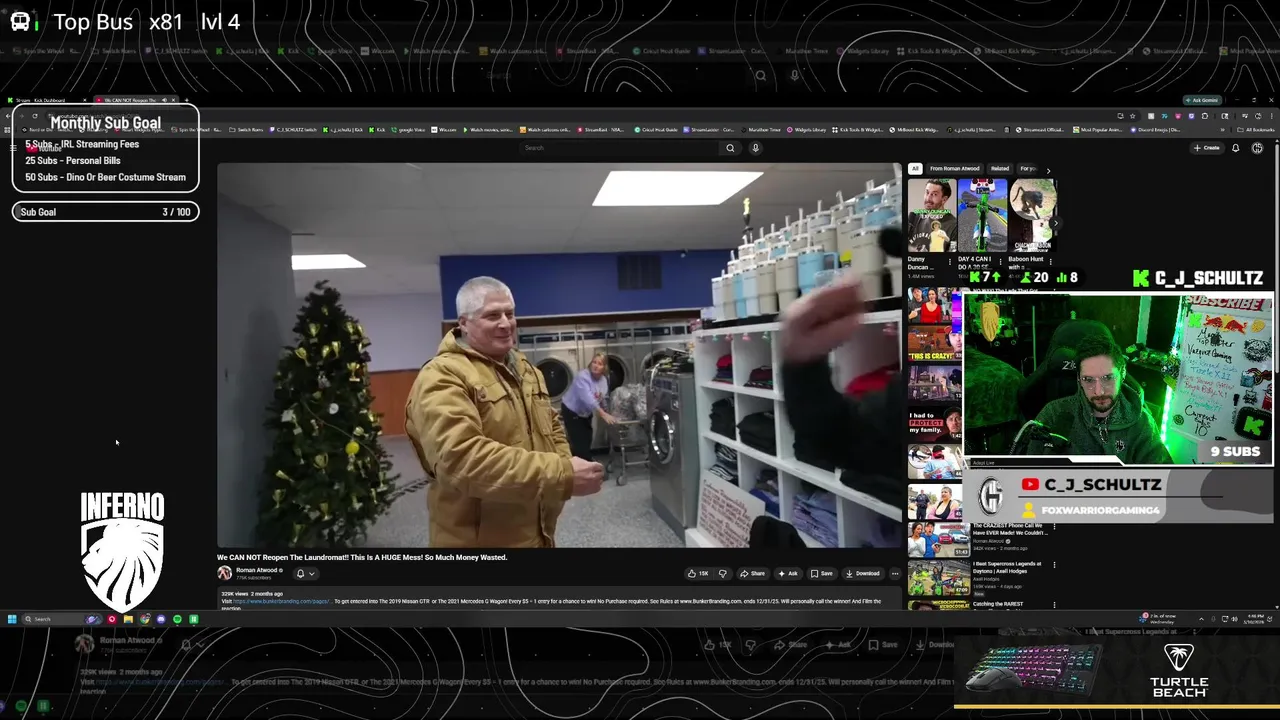The height and width of the screenshot is (720, 1280).
Task: Dislike the Laundromat video
Action: [x=722, y=573]
